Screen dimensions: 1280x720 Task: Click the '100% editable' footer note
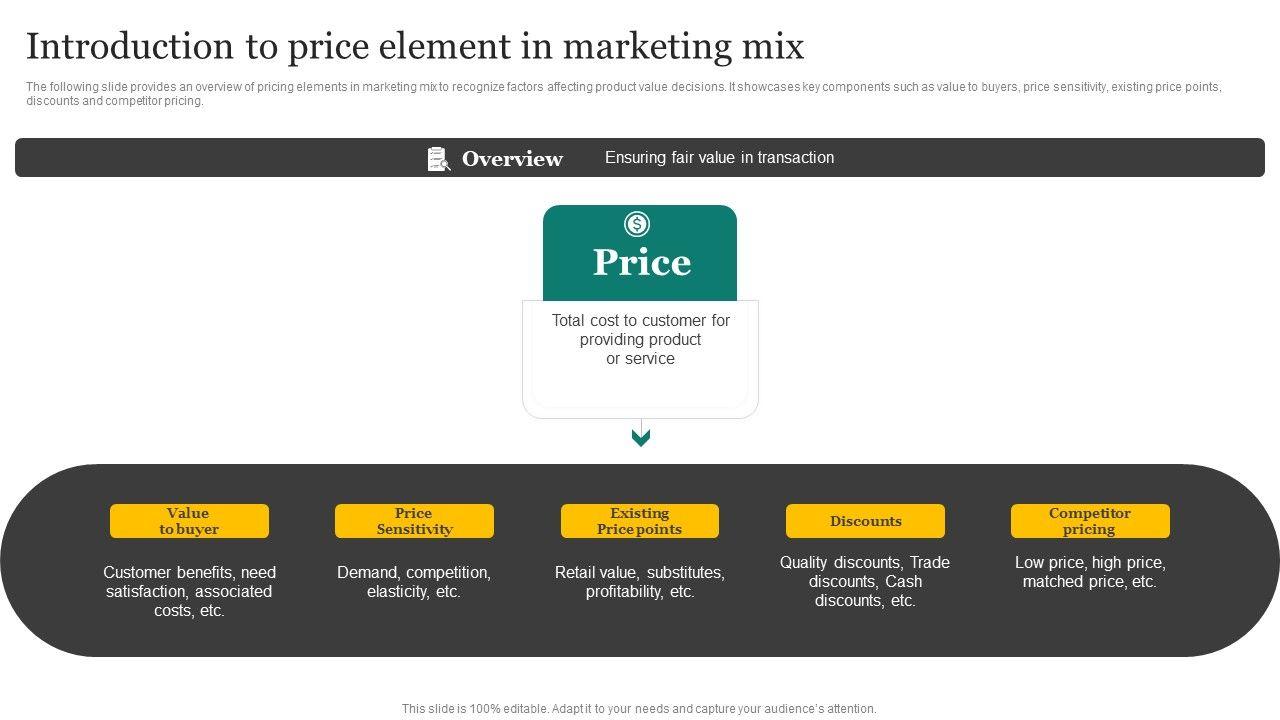pyautogui.click(x=639, y=709)
